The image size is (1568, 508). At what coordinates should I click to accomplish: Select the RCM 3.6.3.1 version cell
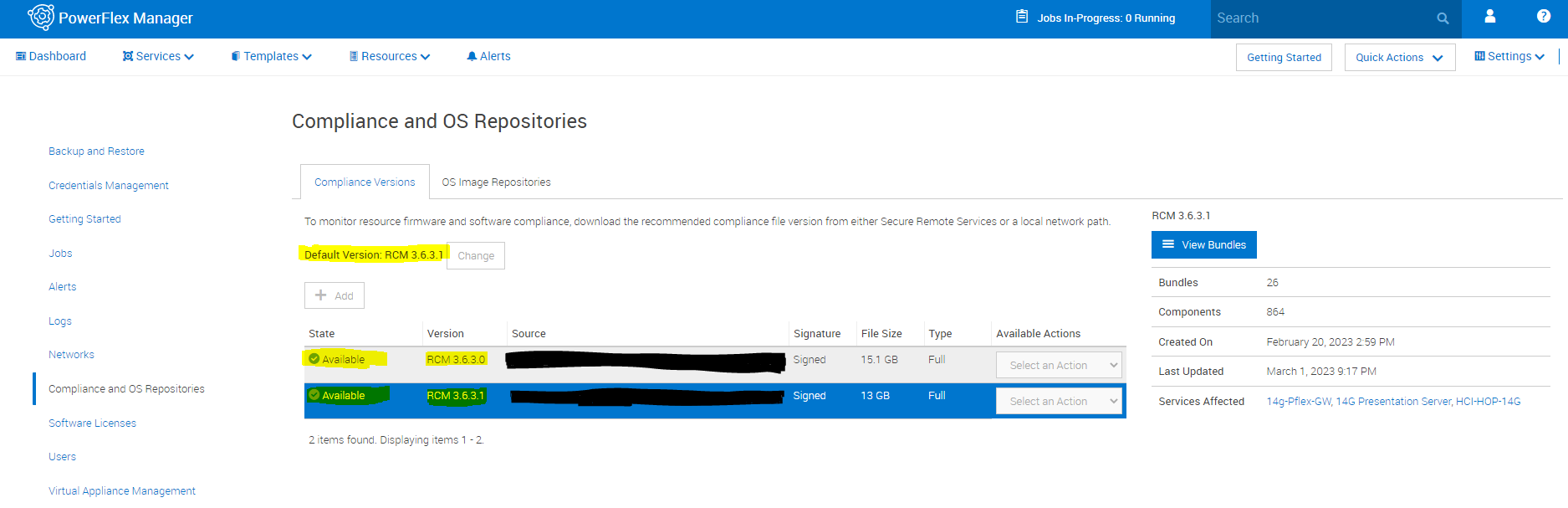[x=456, y=396]
